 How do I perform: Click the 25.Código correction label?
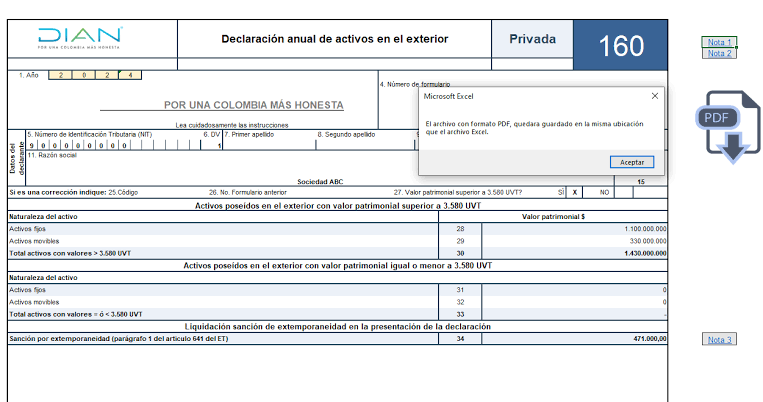tap(123, 193)
